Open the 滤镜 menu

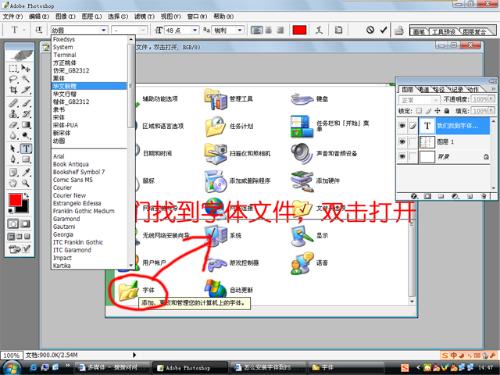(x=145, y=16)
